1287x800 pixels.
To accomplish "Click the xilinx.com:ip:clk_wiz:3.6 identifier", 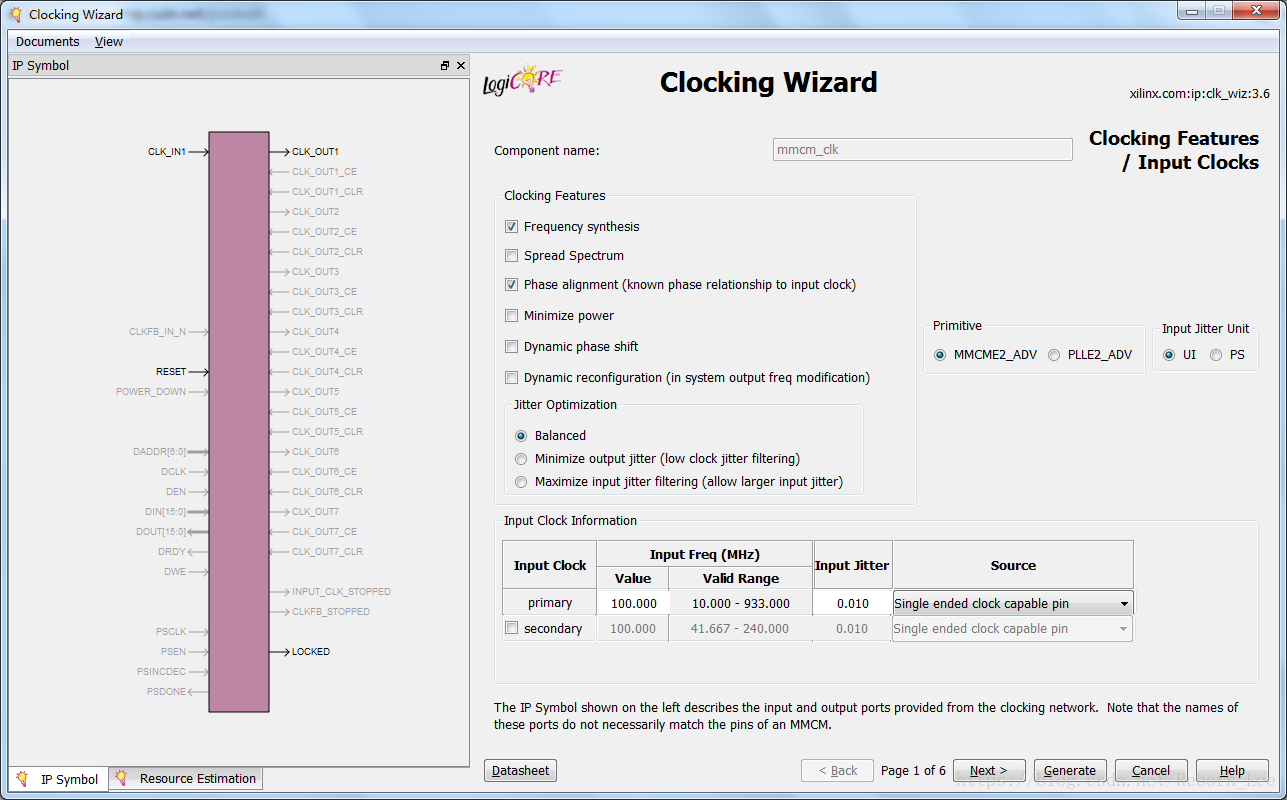I will pyautogui.click(x=1199, y=94).
